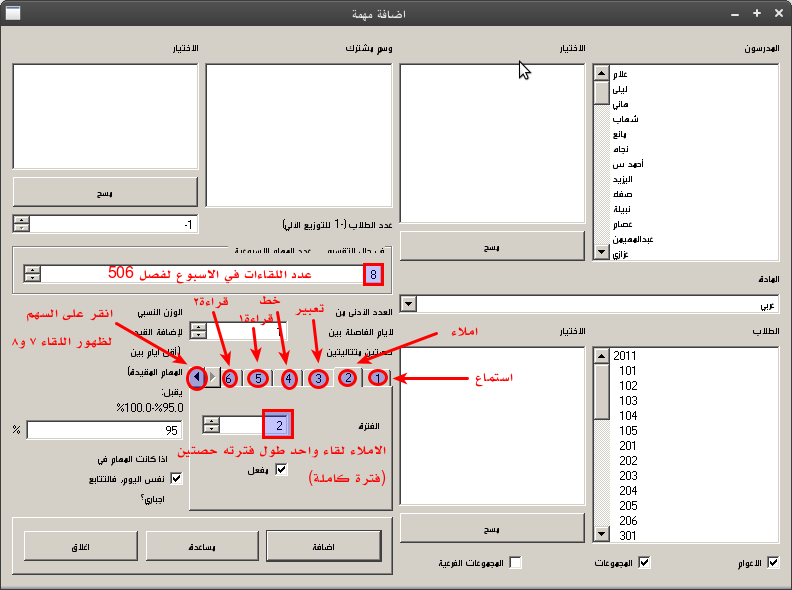Click stepper arrows for number of students
Viewport: 792px width, 590px height.
pos(21,224)
